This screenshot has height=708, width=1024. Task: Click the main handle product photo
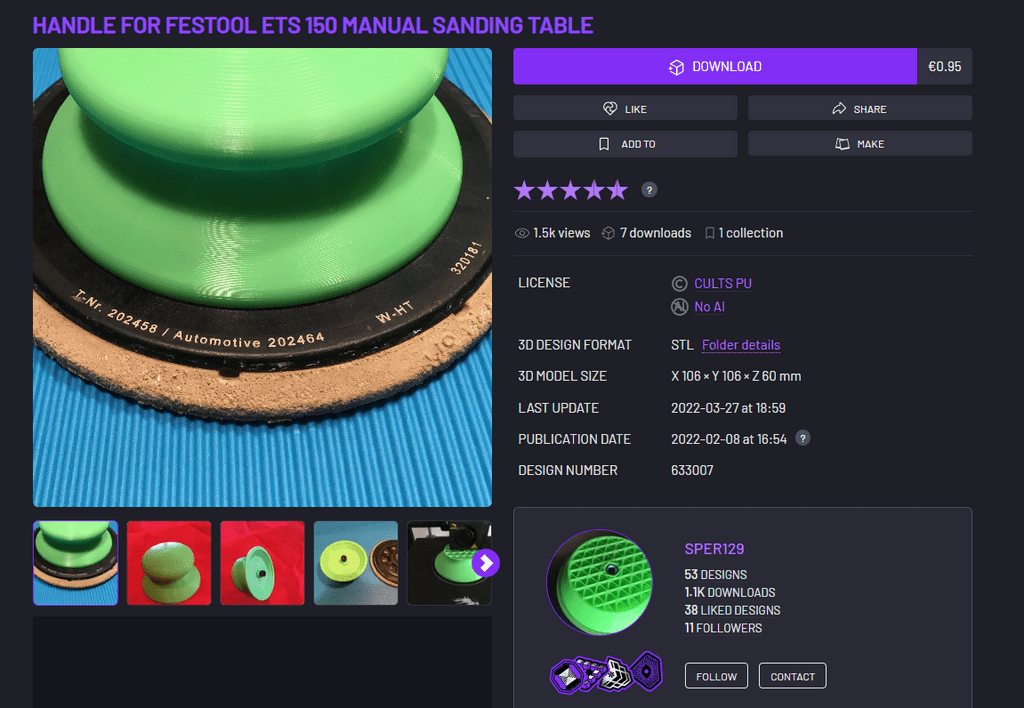pos(263,277)
